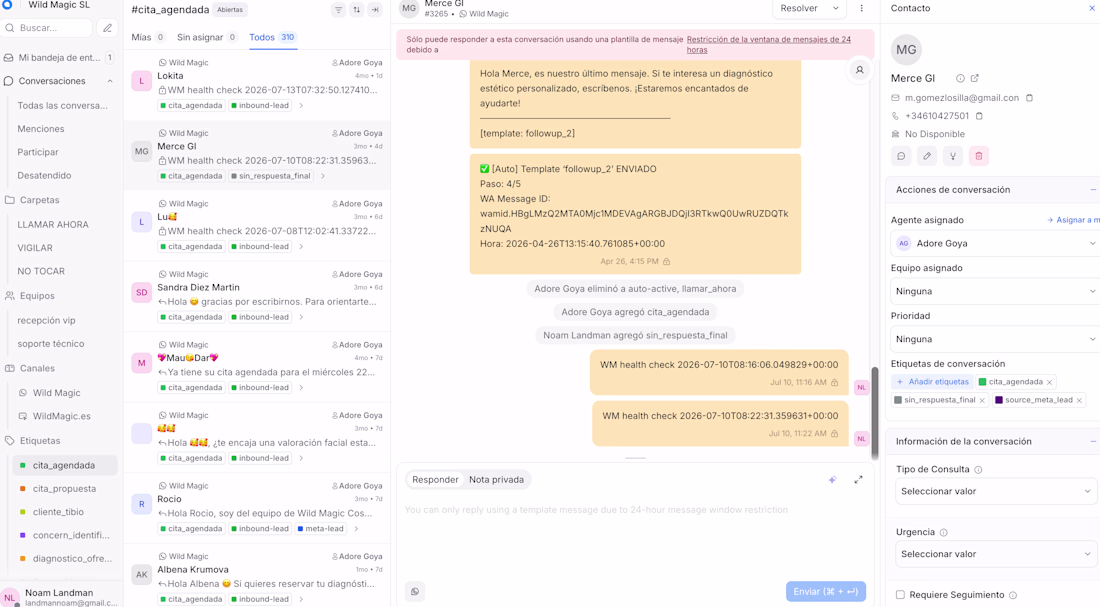The width and height of the screenshot is (1100, 607).
Task: Collapse the Conversaciones sidebar section
Action: coord(109,81)
